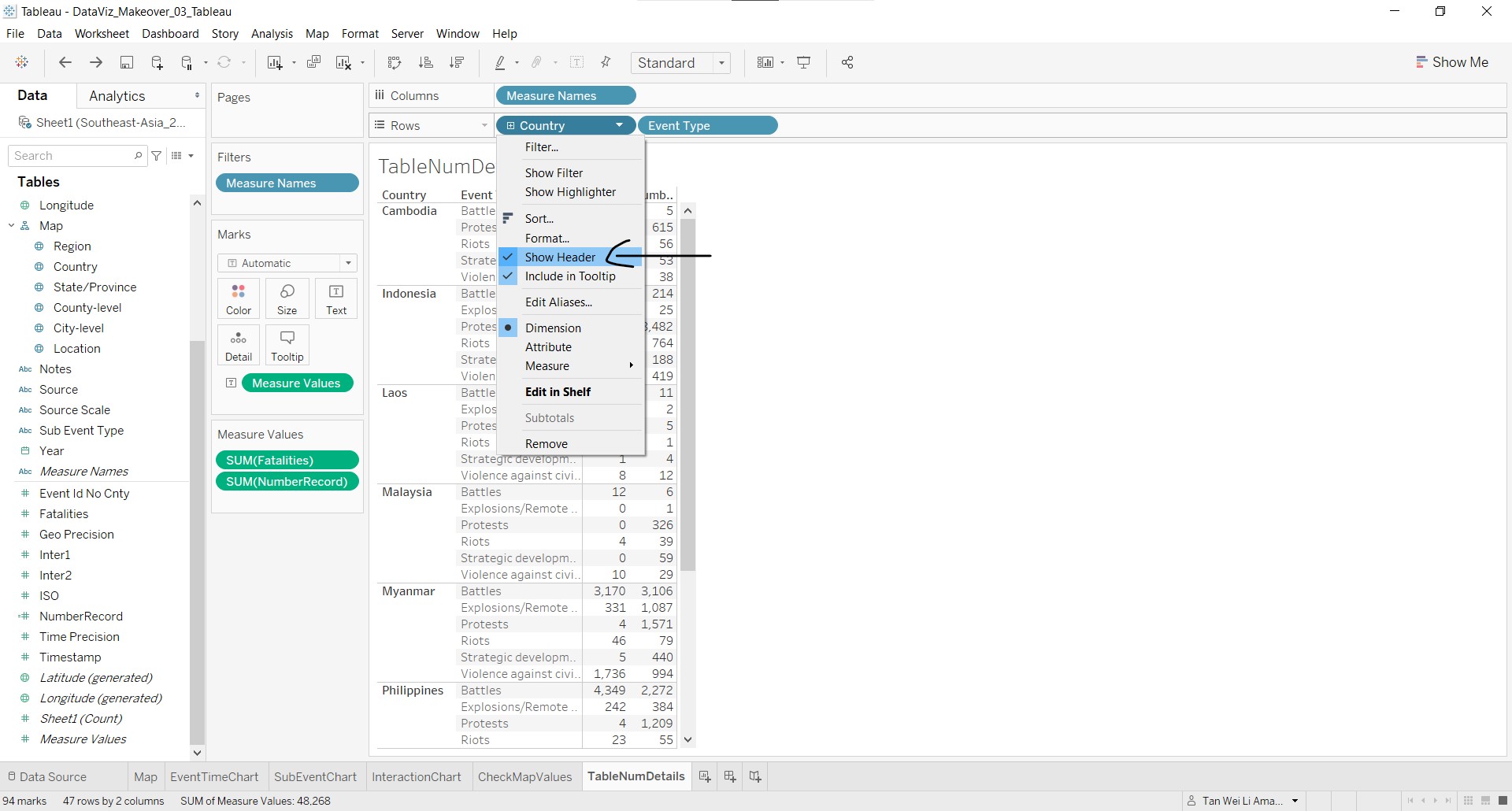The width and height of the screenshot is (1512, 811).
Task: Open the Tooltip marks card
Action: [x=287, y=346]
